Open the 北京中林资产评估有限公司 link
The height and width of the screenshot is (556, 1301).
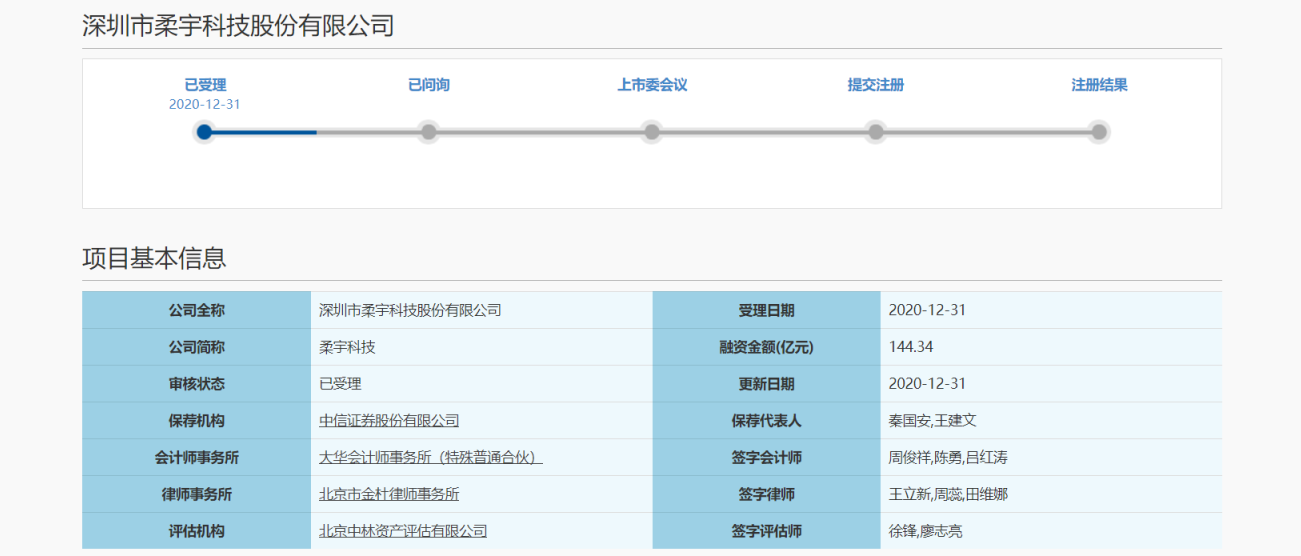pos(403,531)
